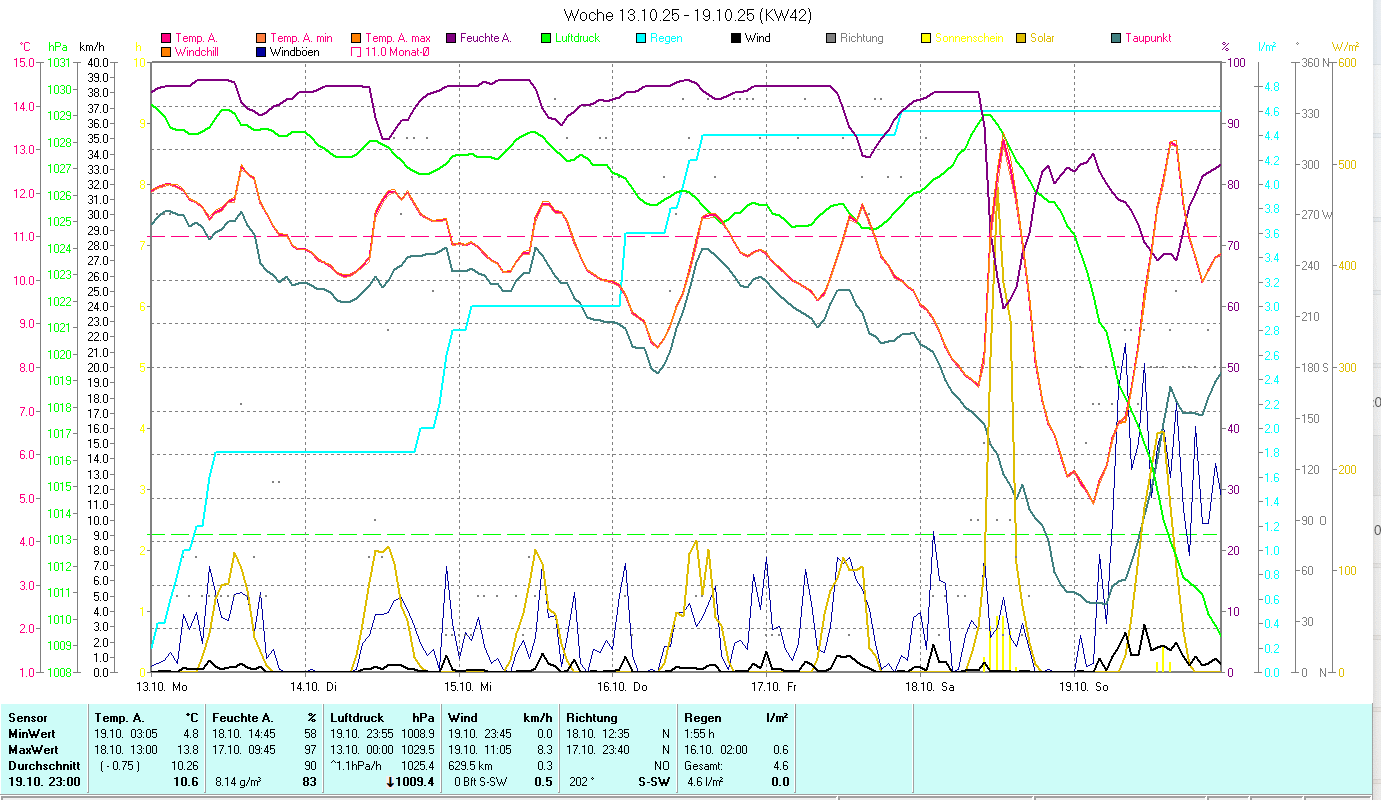Click the 'Solar' legend label

pos(1043,38)
